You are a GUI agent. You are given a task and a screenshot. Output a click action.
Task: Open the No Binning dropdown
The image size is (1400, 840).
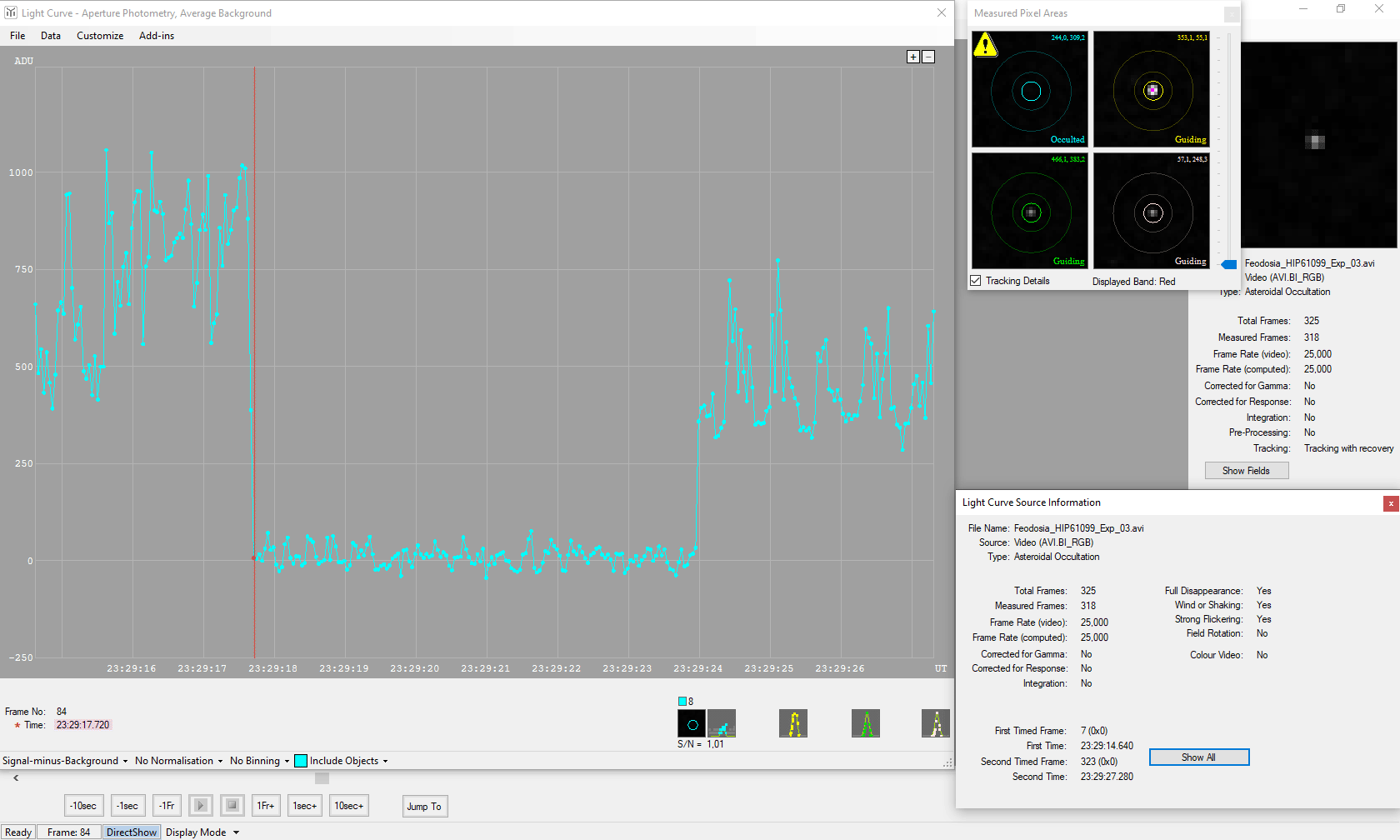259,761
